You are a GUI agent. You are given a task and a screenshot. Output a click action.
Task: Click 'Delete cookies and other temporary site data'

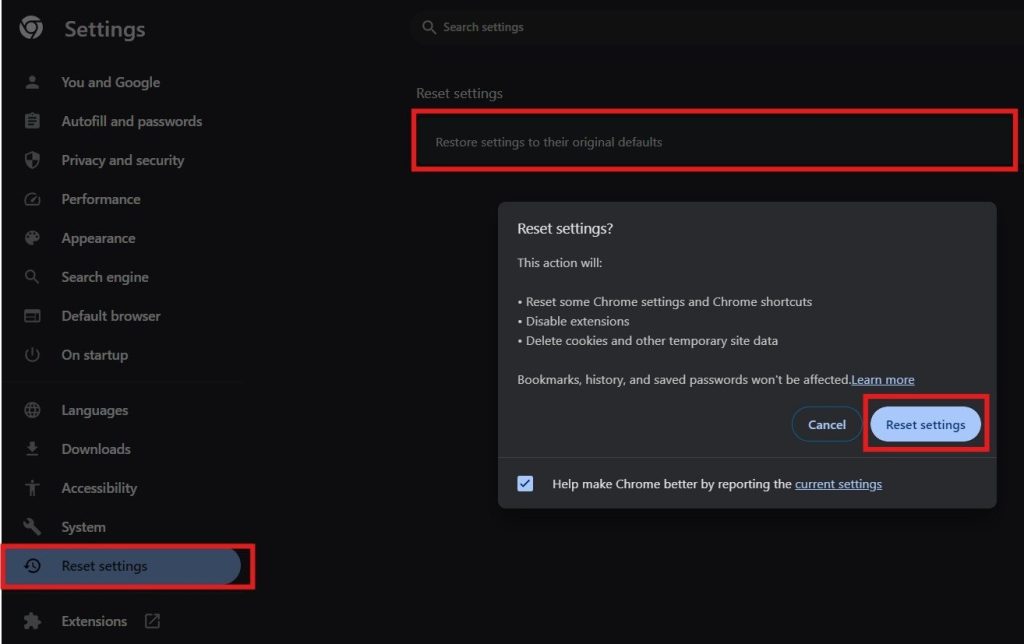(x=652, y=341)
